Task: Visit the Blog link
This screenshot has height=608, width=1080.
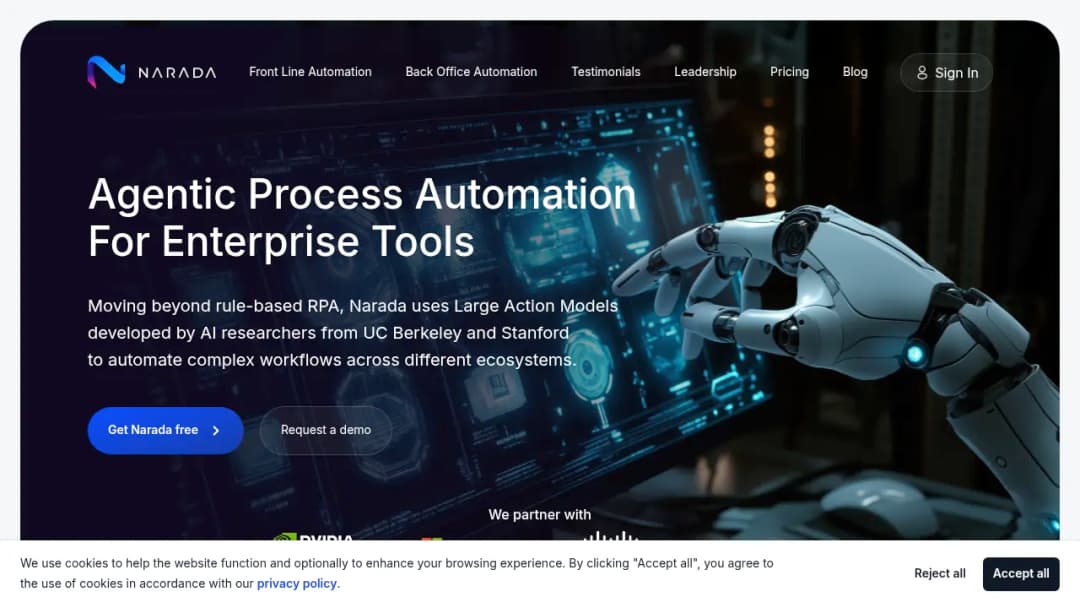Action: (x=855, y=72)
